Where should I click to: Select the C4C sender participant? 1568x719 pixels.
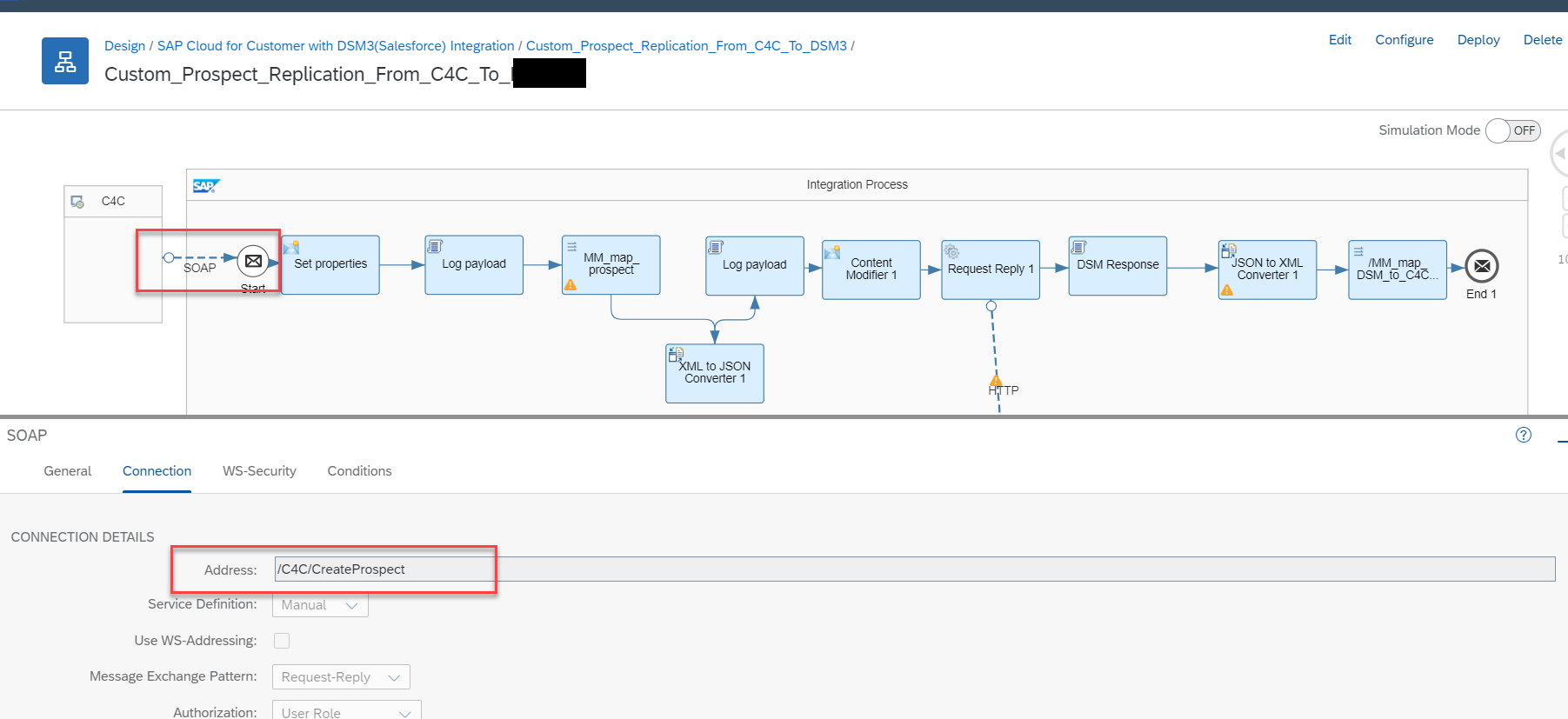point(113,202)
